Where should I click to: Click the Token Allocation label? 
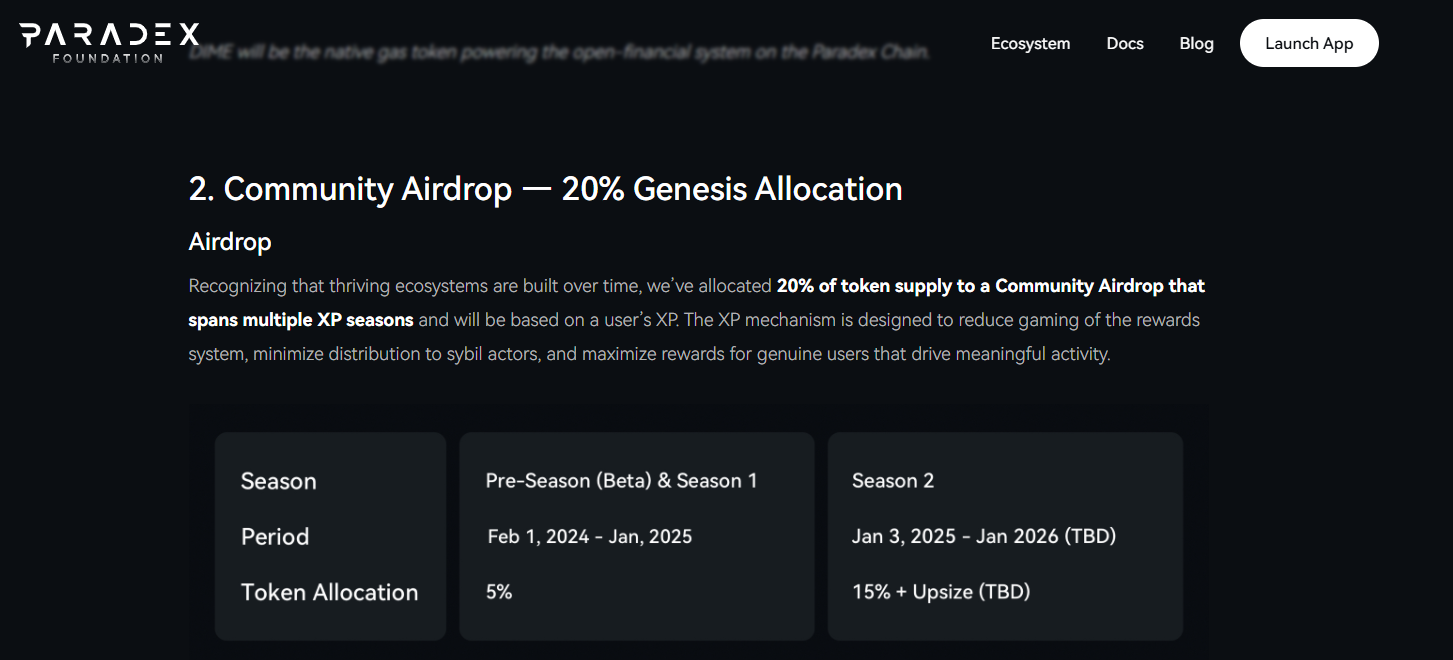[x=330, y=591]
